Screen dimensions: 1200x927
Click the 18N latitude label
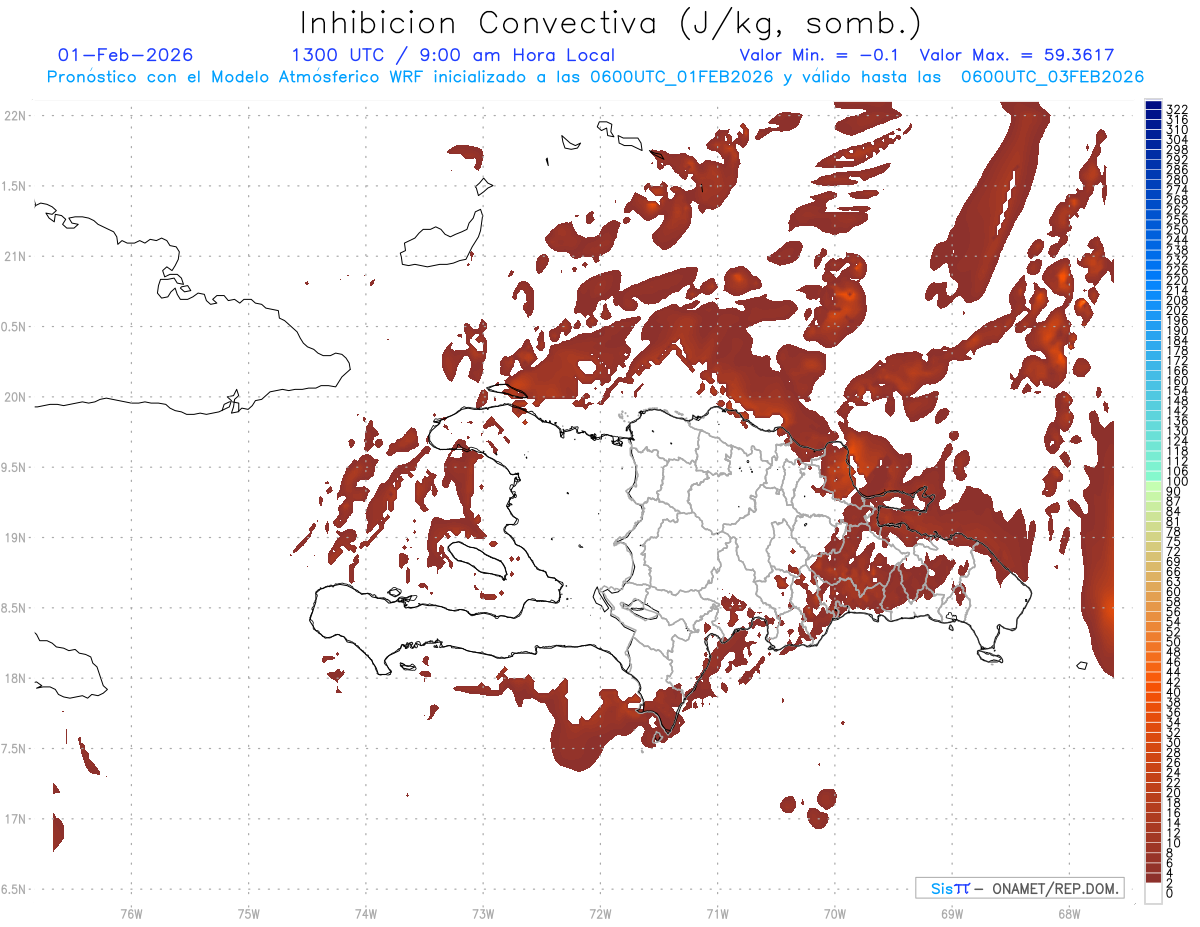coord(15,679)
